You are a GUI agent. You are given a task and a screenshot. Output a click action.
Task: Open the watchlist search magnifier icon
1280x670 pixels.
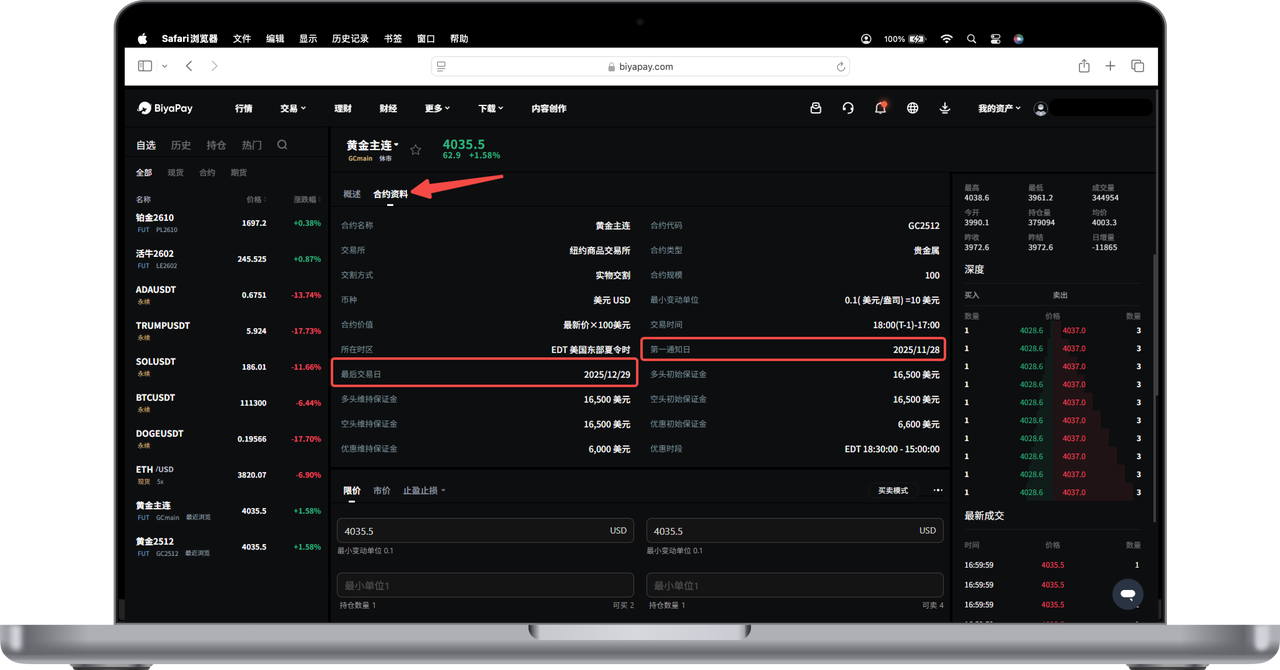coord(282,145)
